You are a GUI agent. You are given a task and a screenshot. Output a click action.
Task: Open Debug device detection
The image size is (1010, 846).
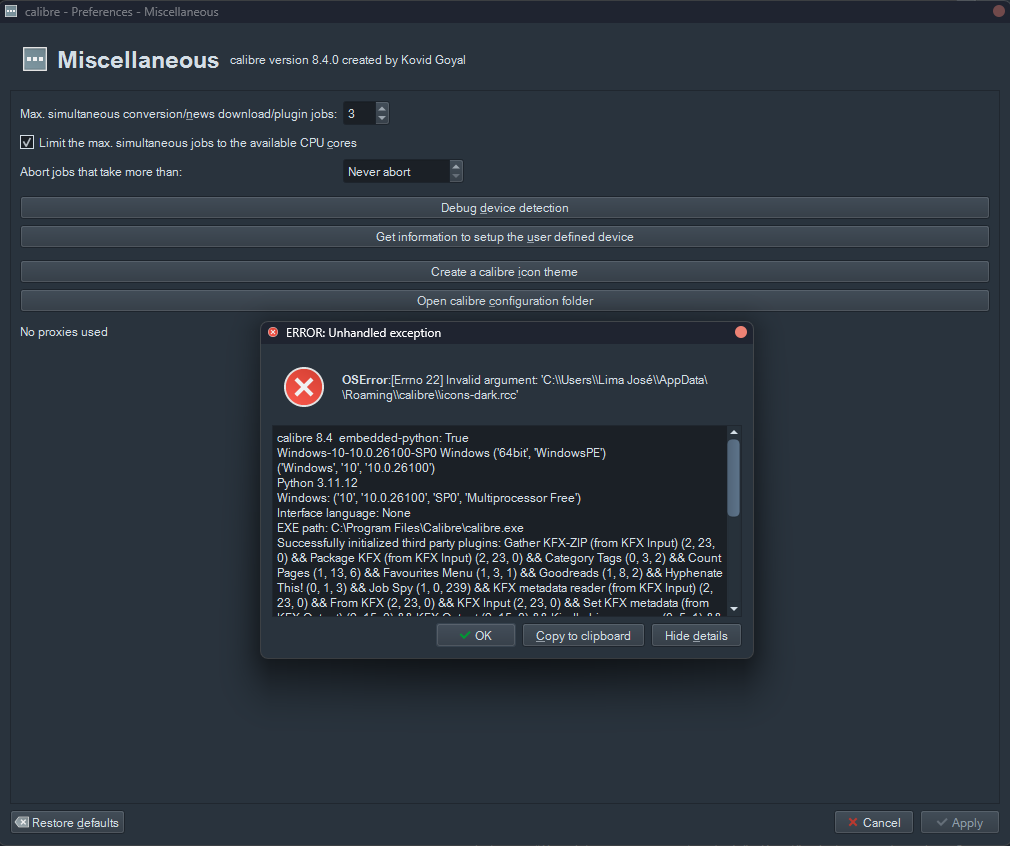tap(504, 207)
